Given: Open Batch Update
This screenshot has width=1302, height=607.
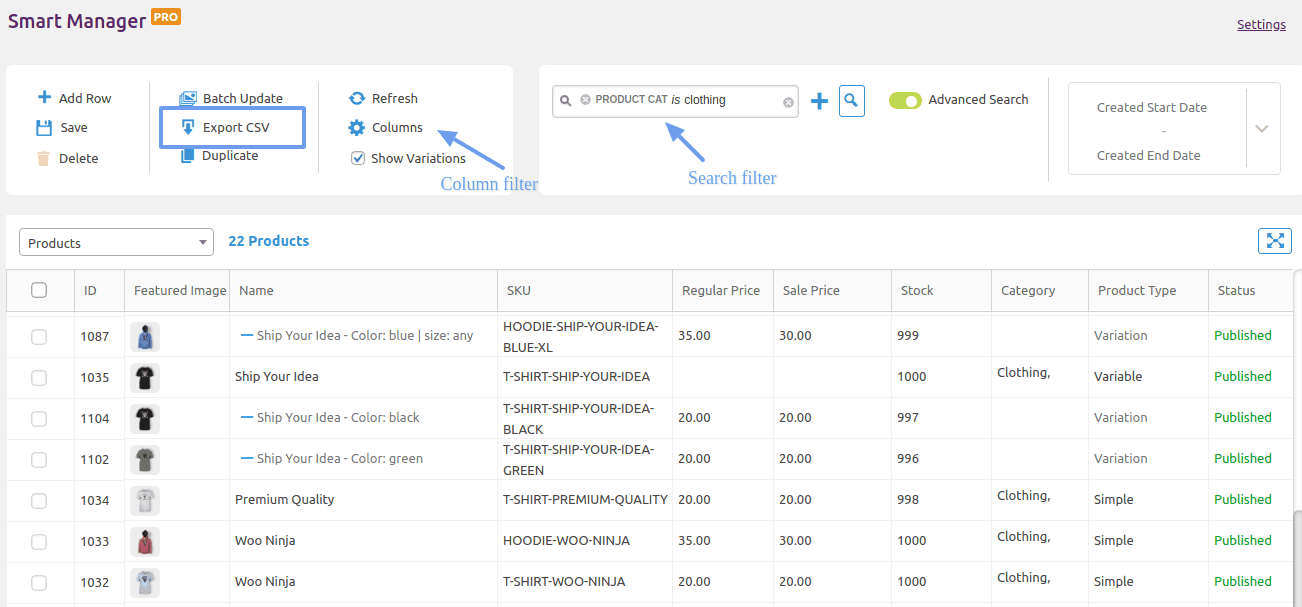Looking at the screenshot, I should point(231,98).
